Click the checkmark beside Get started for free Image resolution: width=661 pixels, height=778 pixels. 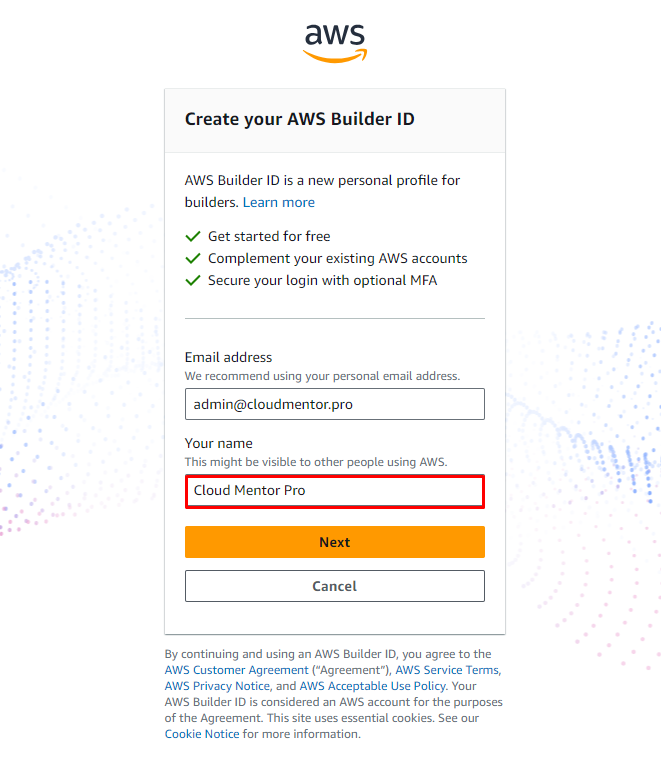point(193,237)
